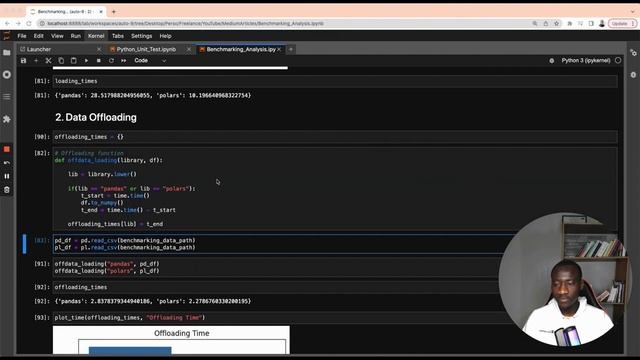Open the Tabs menu
Image resolution: width=640 pixels, height=360 pixels.
118,36
